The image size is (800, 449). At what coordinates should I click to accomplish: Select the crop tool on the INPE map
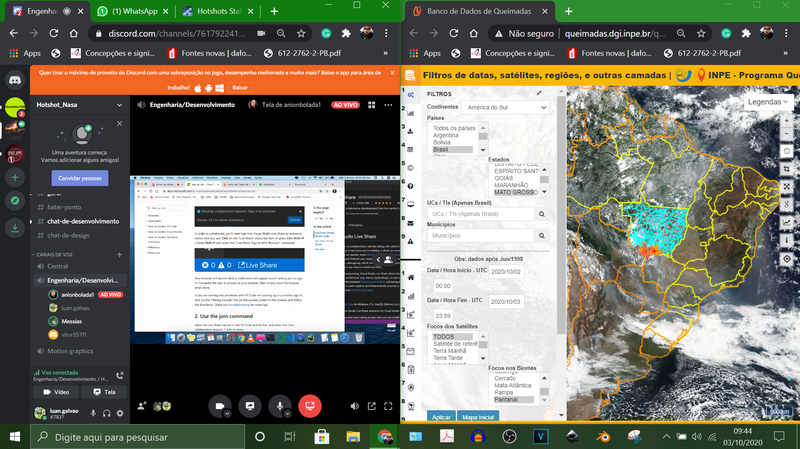pos(786,169)
